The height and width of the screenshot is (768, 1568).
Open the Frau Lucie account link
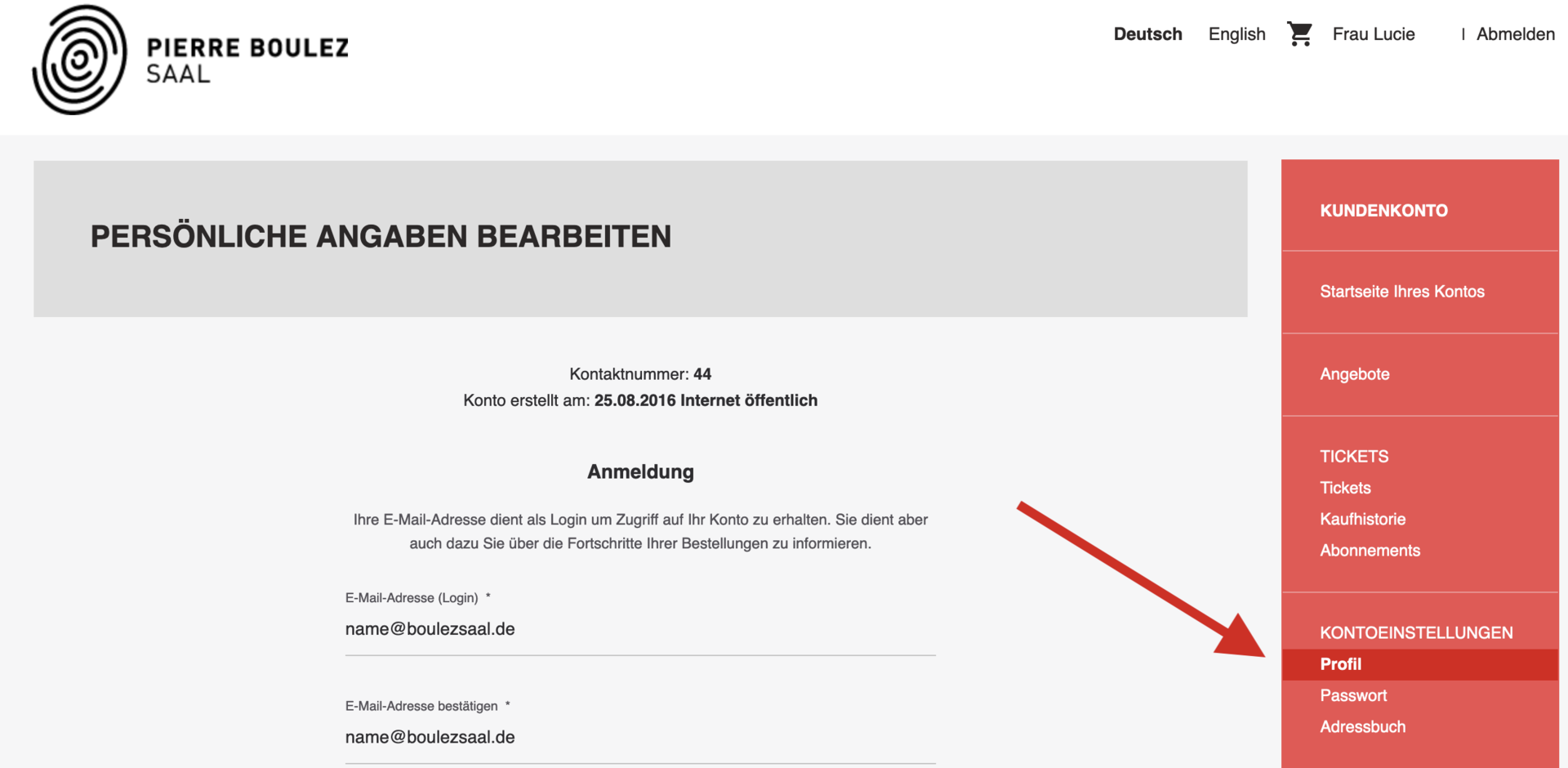pos(1374,34)
